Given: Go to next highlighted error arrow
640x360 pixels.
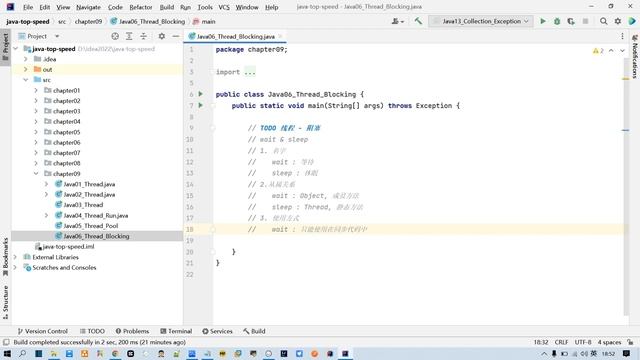Looking at the screenshot, I should (x=622, y=51).
